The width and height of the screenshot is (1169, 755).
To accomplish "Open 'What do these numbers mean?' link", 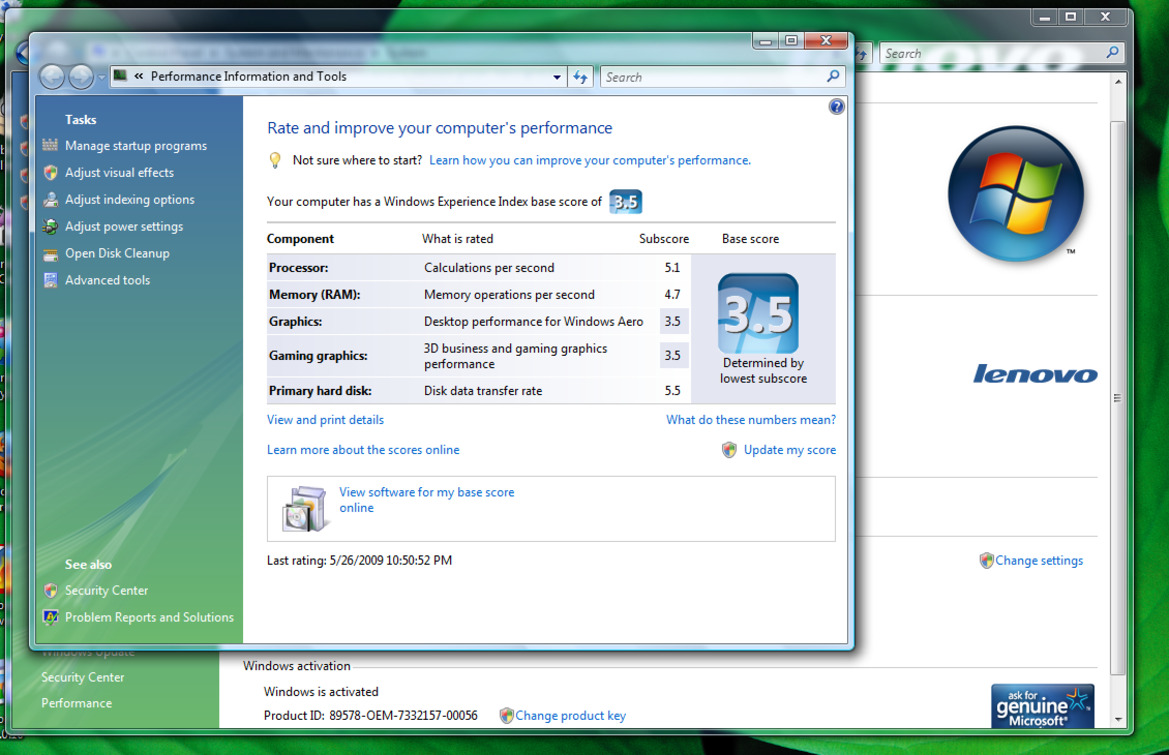I will pos(751,420).
